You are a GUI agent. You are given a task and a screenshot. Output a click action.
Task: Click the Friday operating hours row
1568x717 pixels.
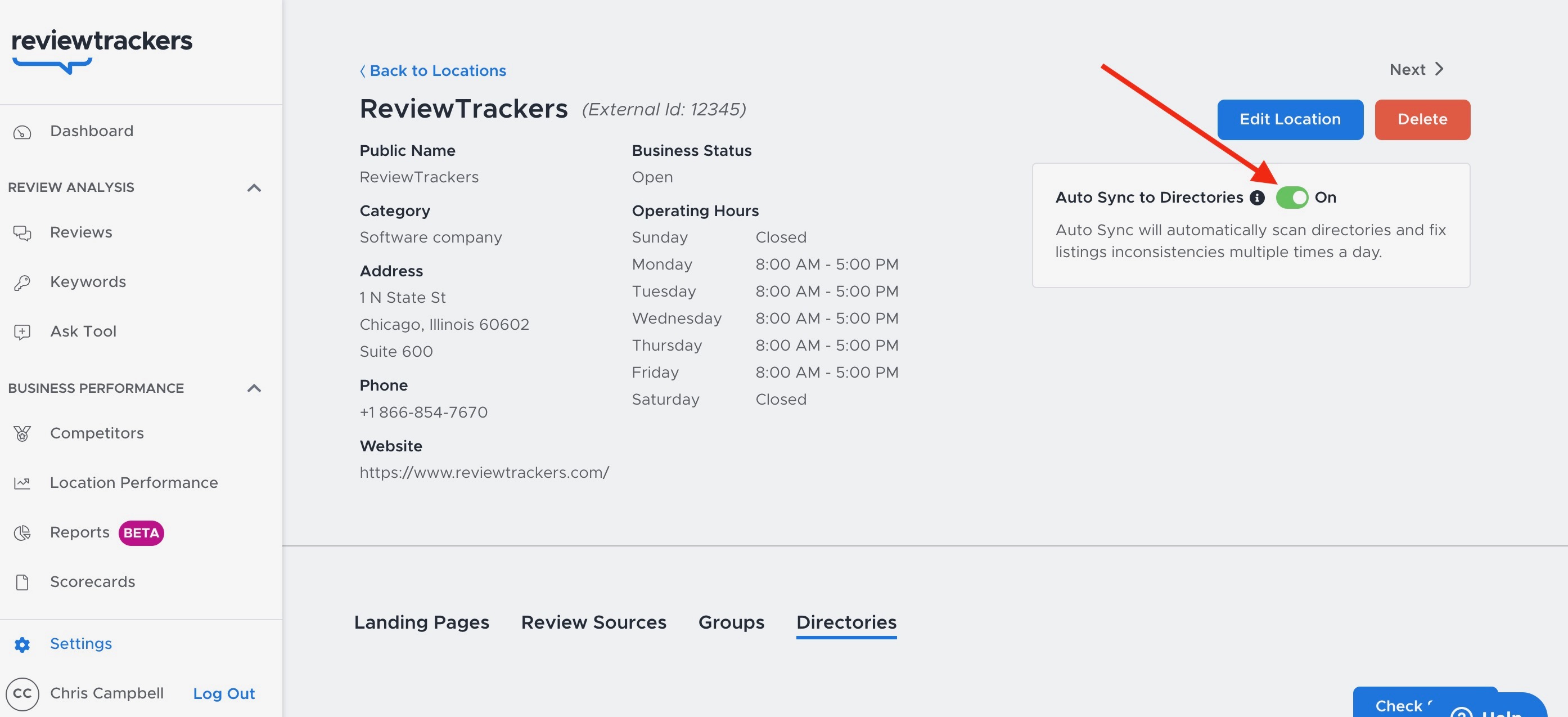coord(765,372)
